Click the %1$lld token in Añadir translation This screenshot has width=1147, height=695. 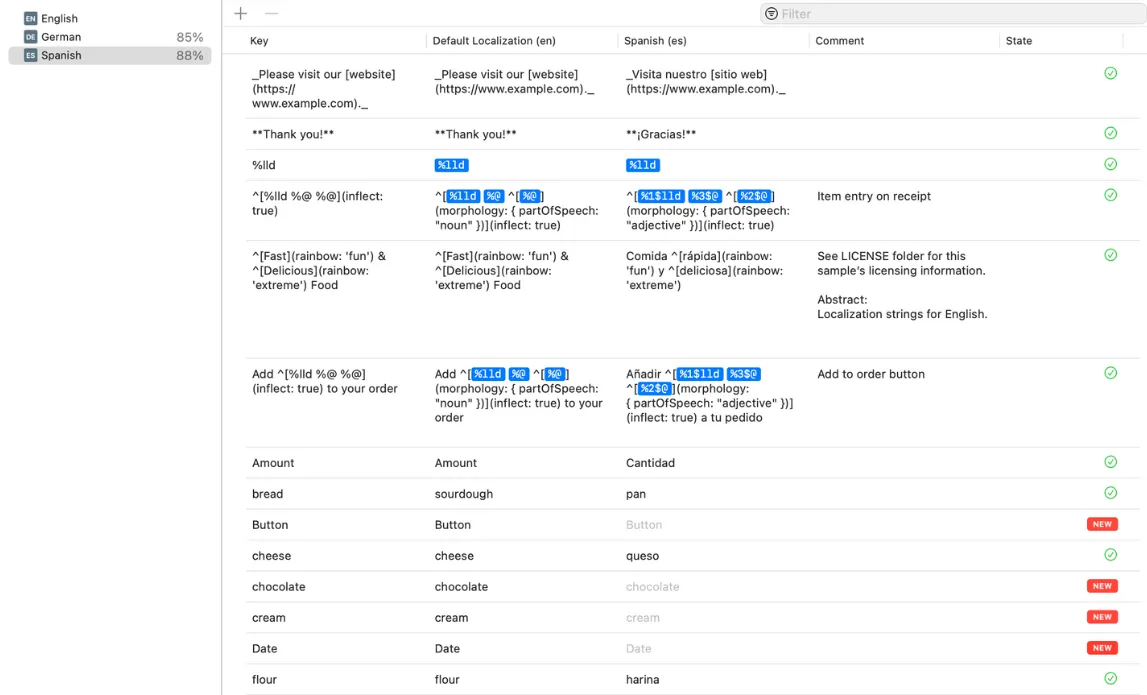pyautogui.click(x=700, y=374)
